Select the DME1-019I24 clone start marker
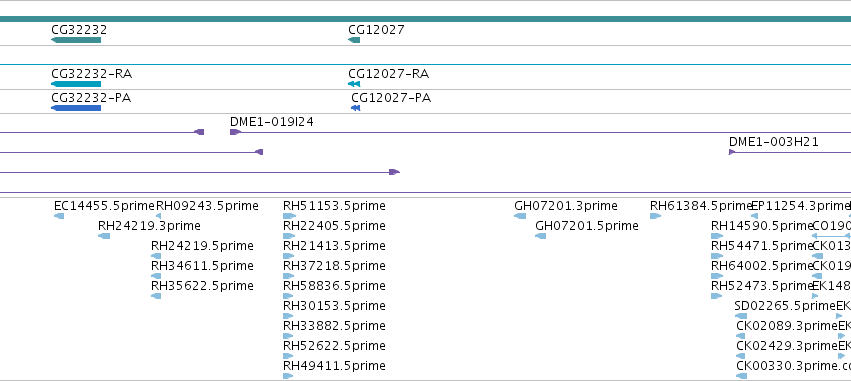 pyautogui.click(x=235, y=132)
